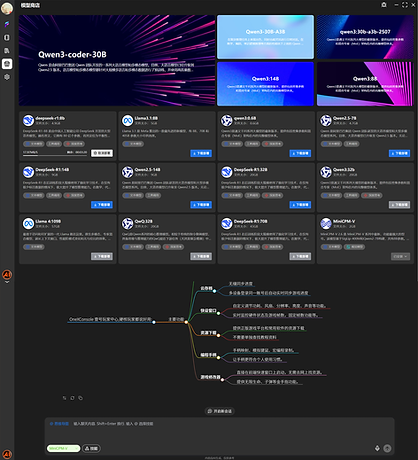
Task: Open the settings gear in the left sidebar
Action: point(7,77)
